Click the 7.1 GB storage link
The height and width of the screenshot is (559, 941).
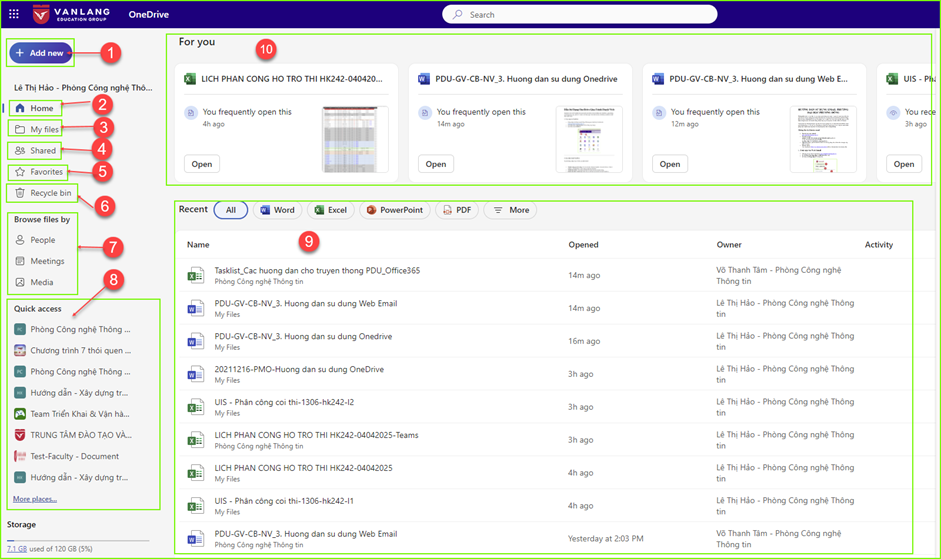[x=17, y=549]
